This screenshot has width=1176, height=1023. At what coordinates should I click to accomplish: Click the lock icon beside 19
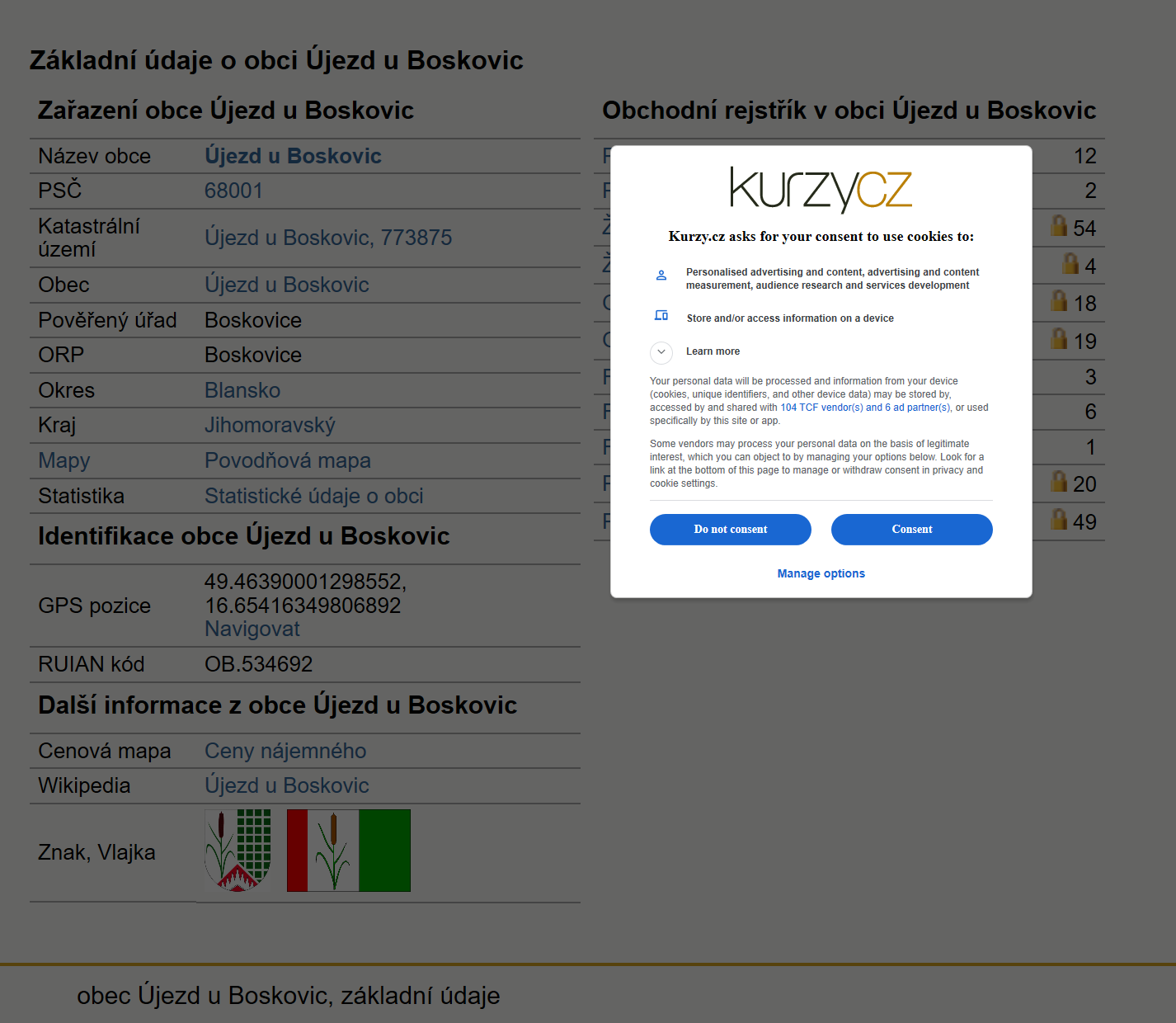pyautogui.click(x=1059, y=338)
